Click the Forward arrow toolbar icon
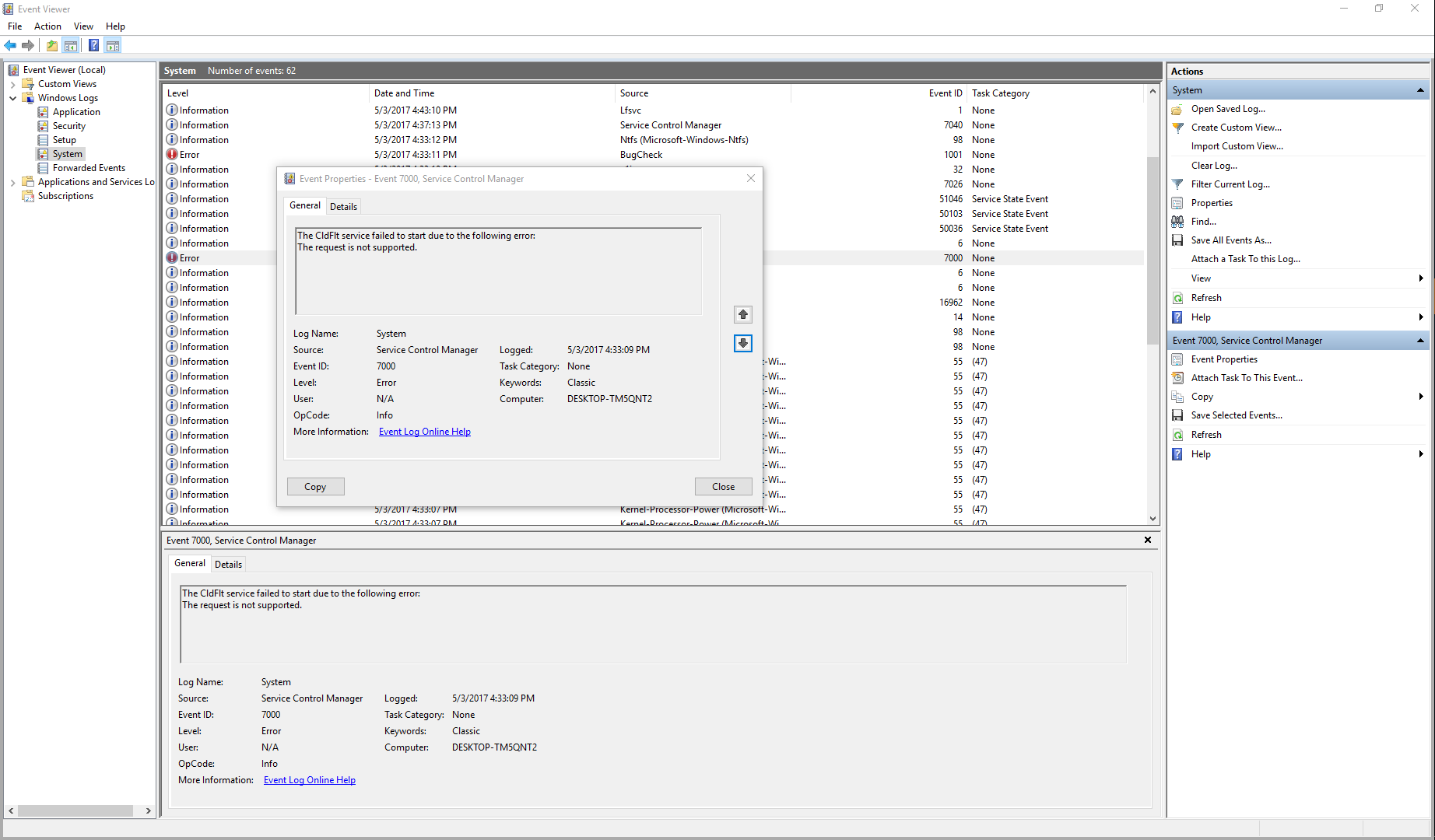Image resolution: width=1435 pixels, height=840 pixels. pos(28,45)
